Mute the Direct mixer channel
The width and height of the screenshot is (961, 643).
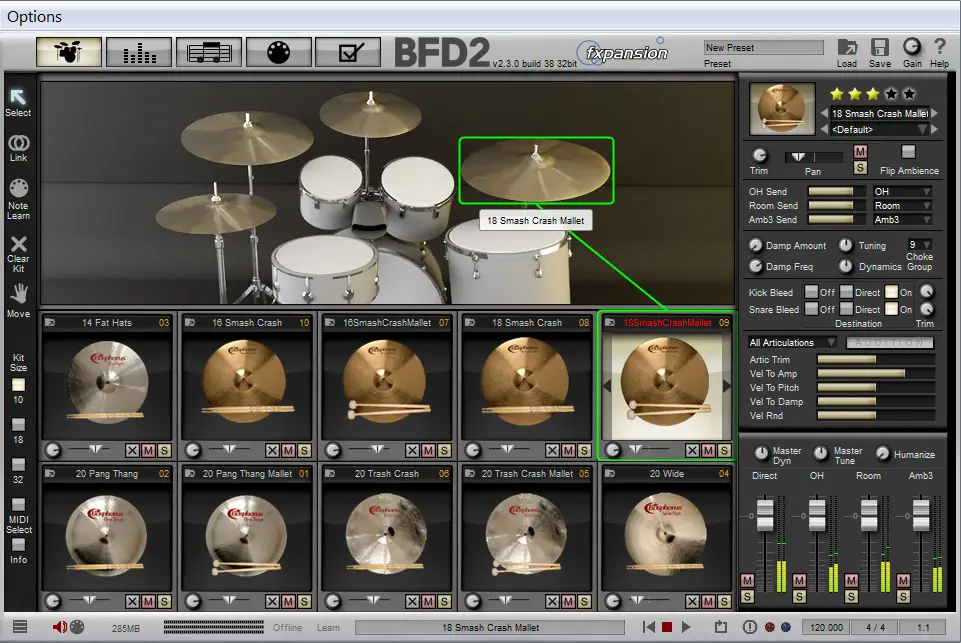747,580
